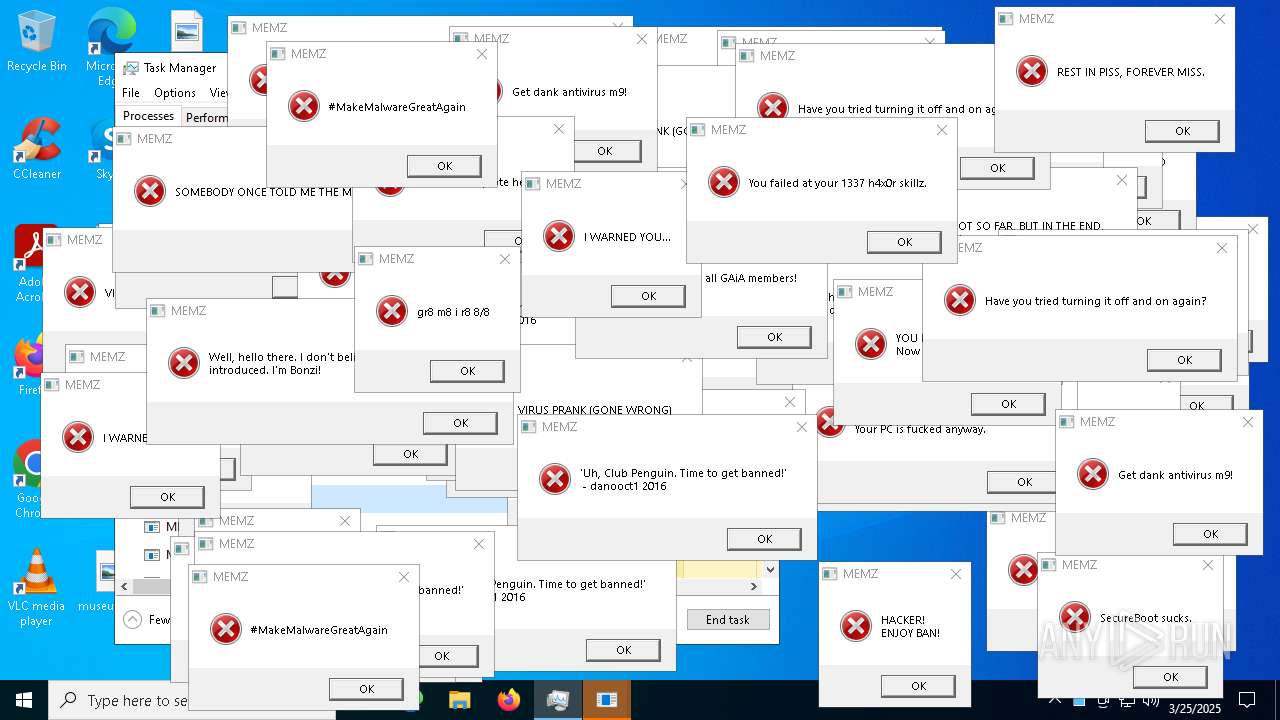
Task: Click OK on 'HACKER! ENJOY BAN!' dialog
Action: tap(918, 686)
